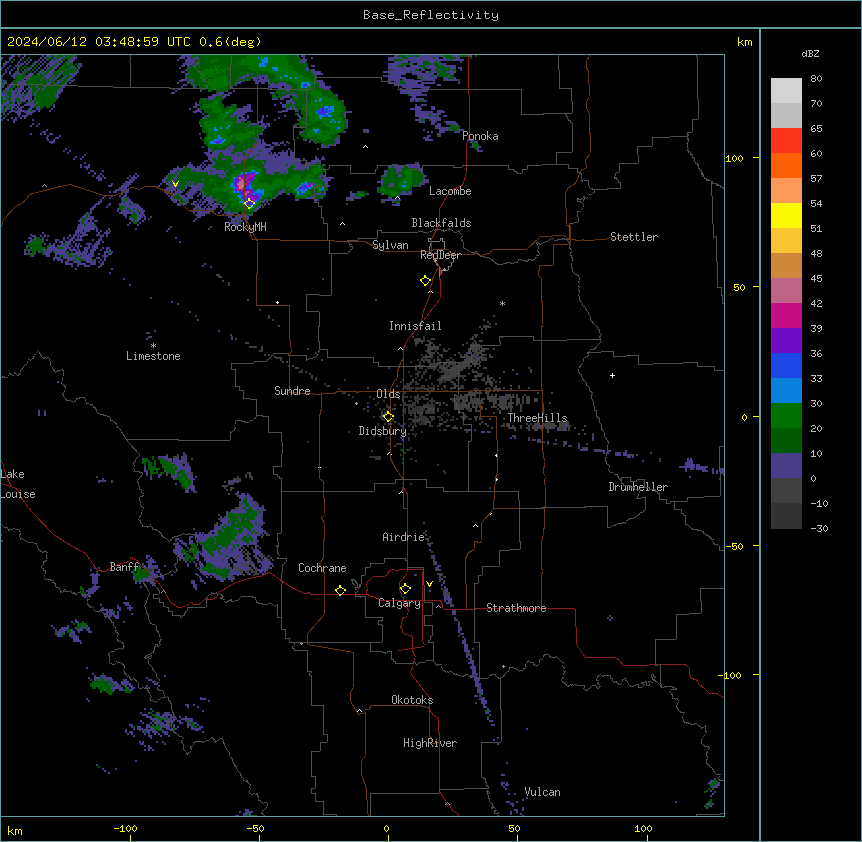Click the RockyMH label
The width and height of the screenshot is (862, 842).
(x=245, y=227)
